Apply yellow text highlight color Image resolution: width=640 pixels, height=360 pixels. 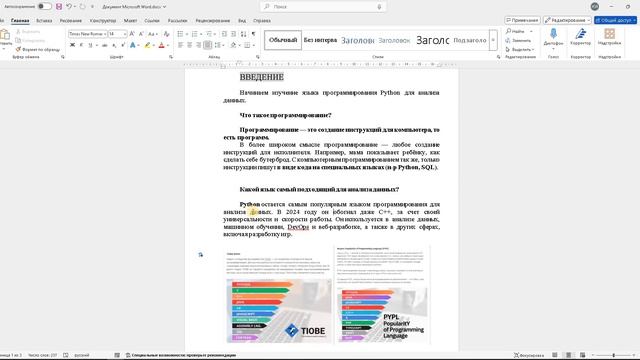[147, 45]
